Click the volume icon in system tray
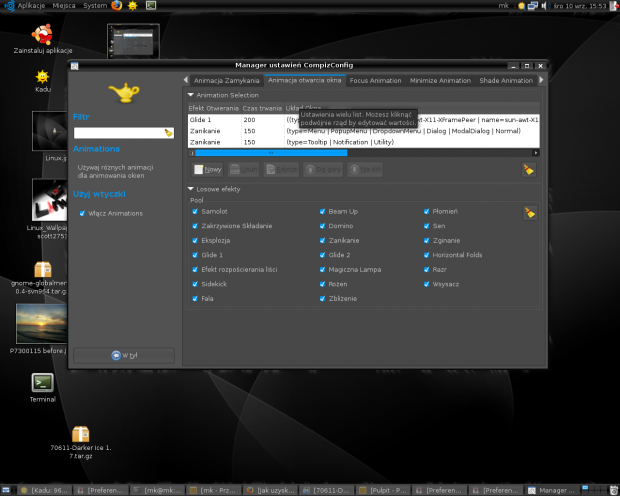Viewport: 620px width, 496px height. pyautogui.click(x=544, y=6)
